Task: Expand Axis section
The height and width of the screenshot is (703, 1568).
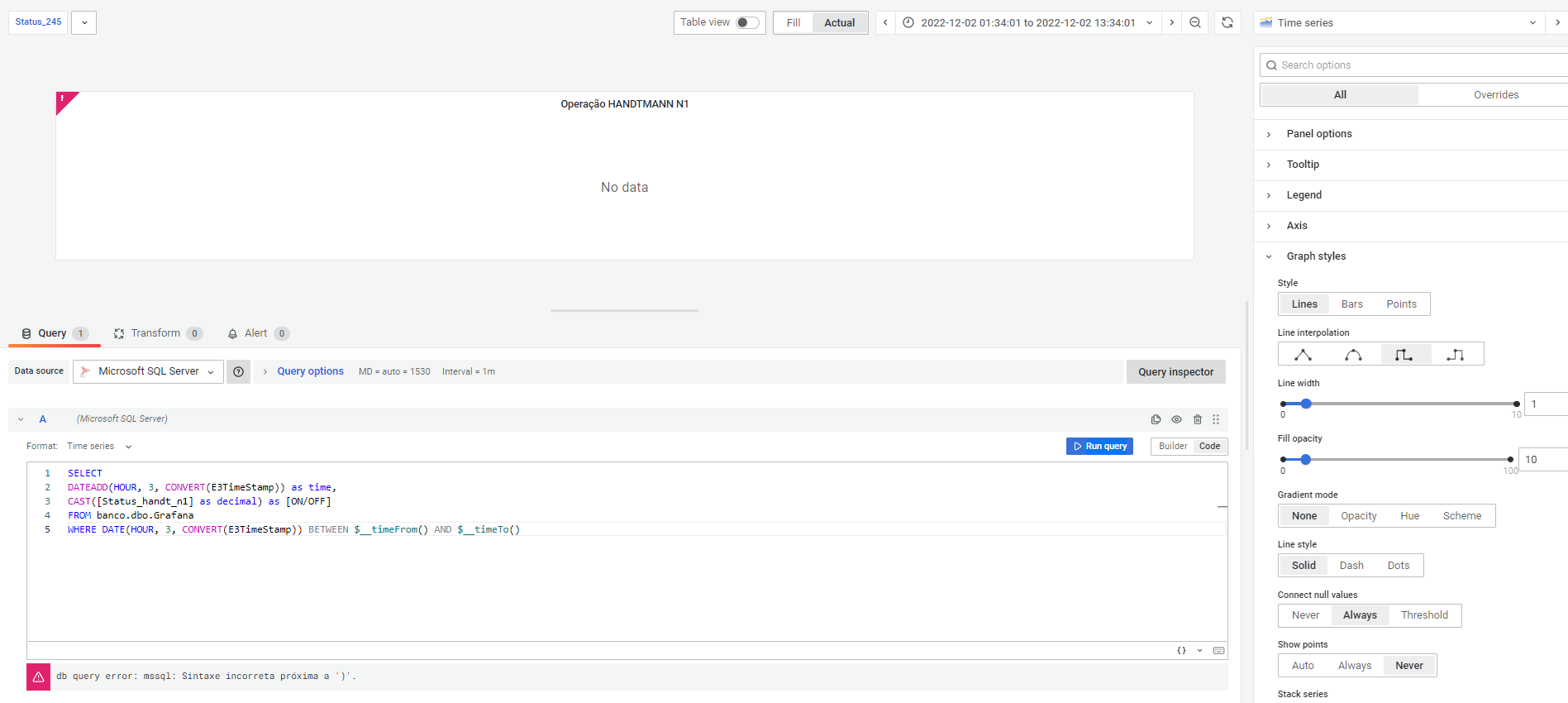Action: coord(1297,226)
